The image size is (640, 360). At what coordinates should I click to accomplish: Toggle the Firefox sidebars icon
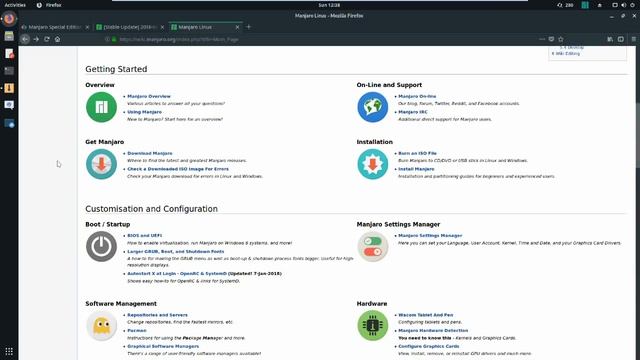point(621,39)
